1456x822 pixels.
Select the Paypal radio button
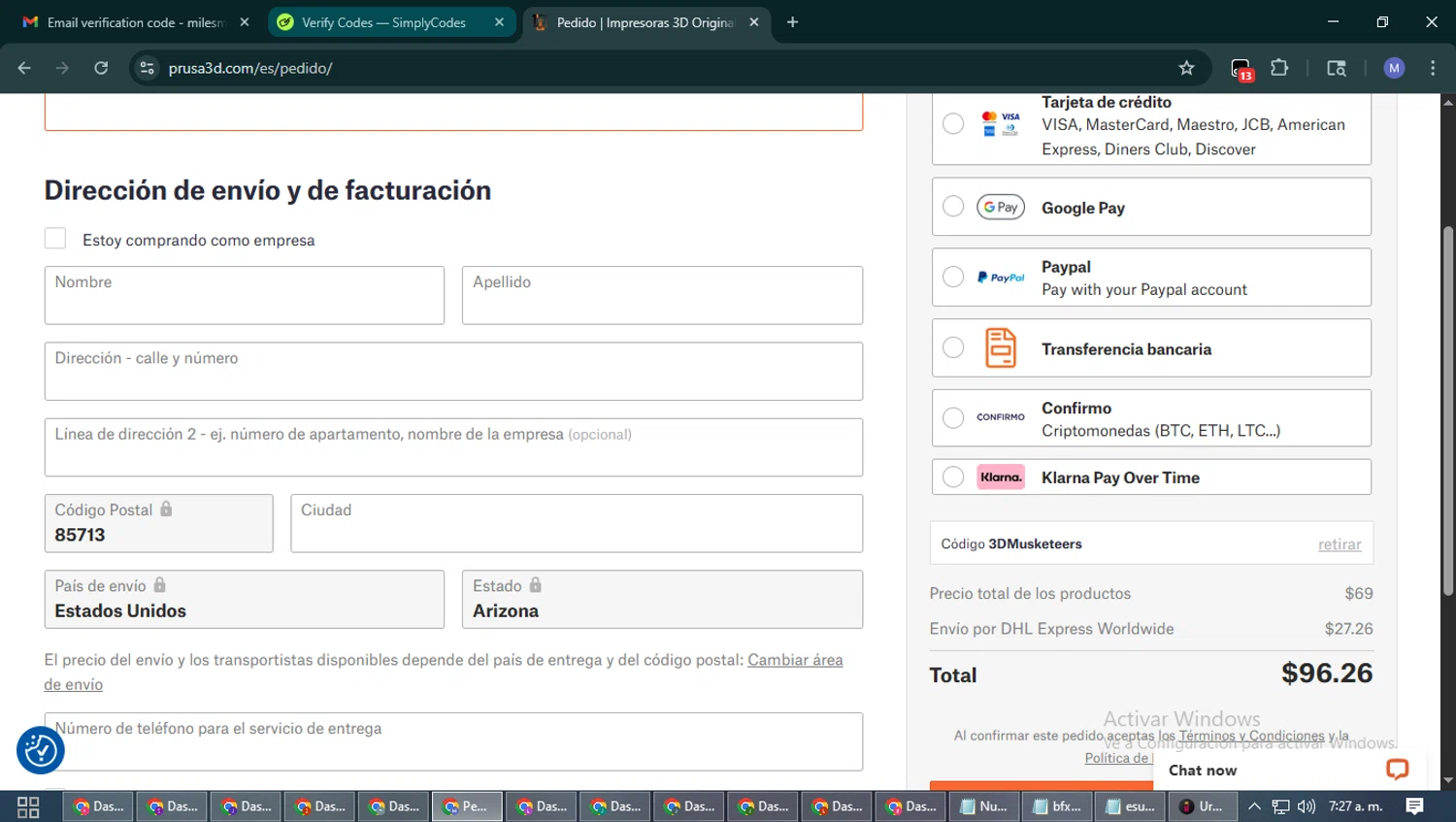coord(953,278)
